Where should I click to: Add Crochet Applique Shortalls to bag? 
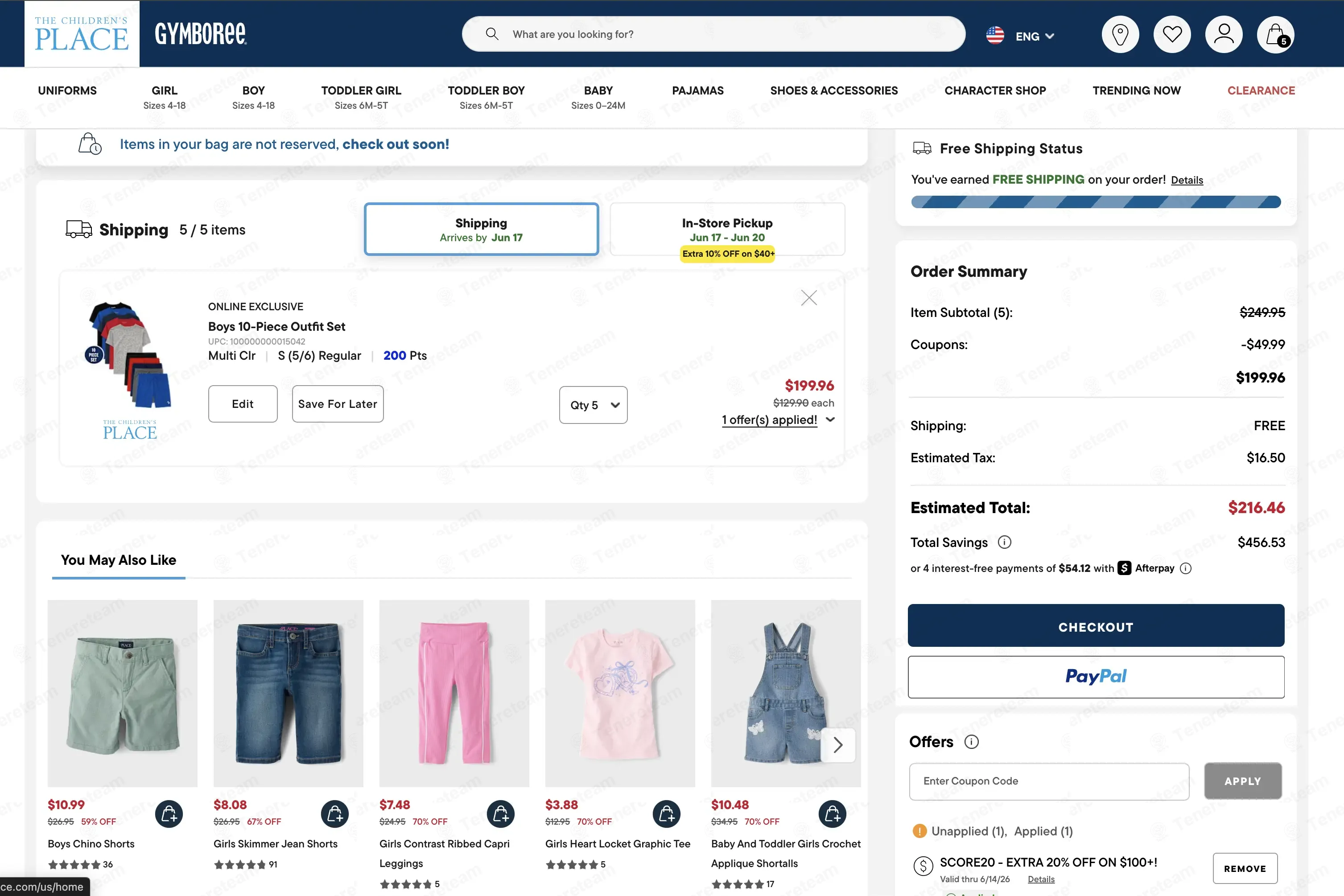(x=833, y=814)
